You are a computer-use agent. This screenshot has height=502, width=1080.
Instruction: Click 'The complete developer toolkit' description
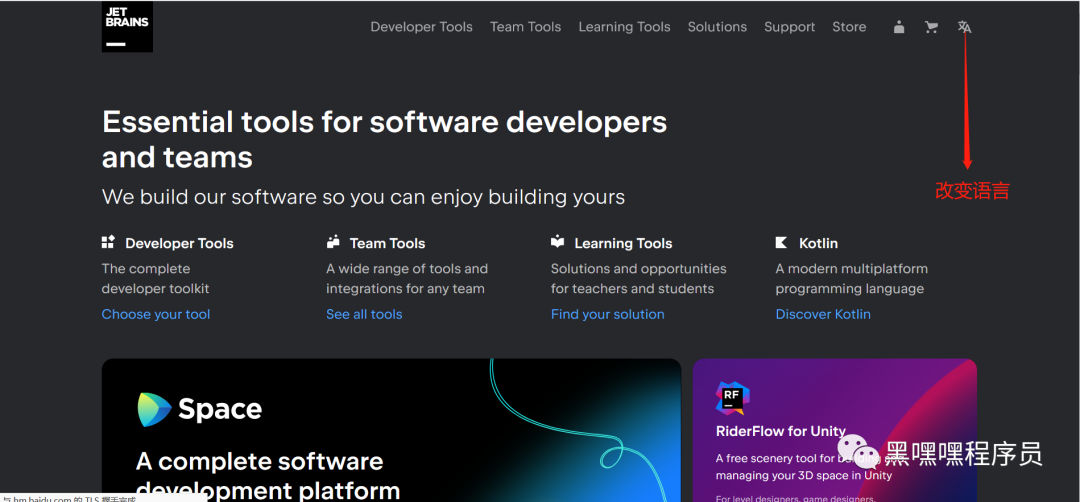(156, 278)
